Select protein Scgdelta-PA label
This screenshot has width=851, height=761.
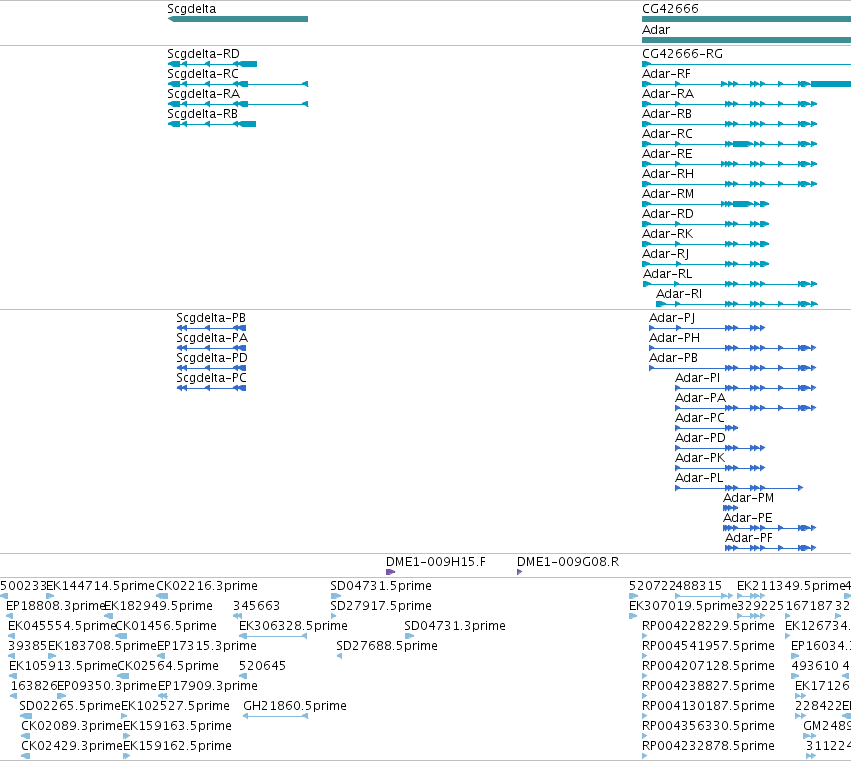pyautogui.click(x=212, y=338)
